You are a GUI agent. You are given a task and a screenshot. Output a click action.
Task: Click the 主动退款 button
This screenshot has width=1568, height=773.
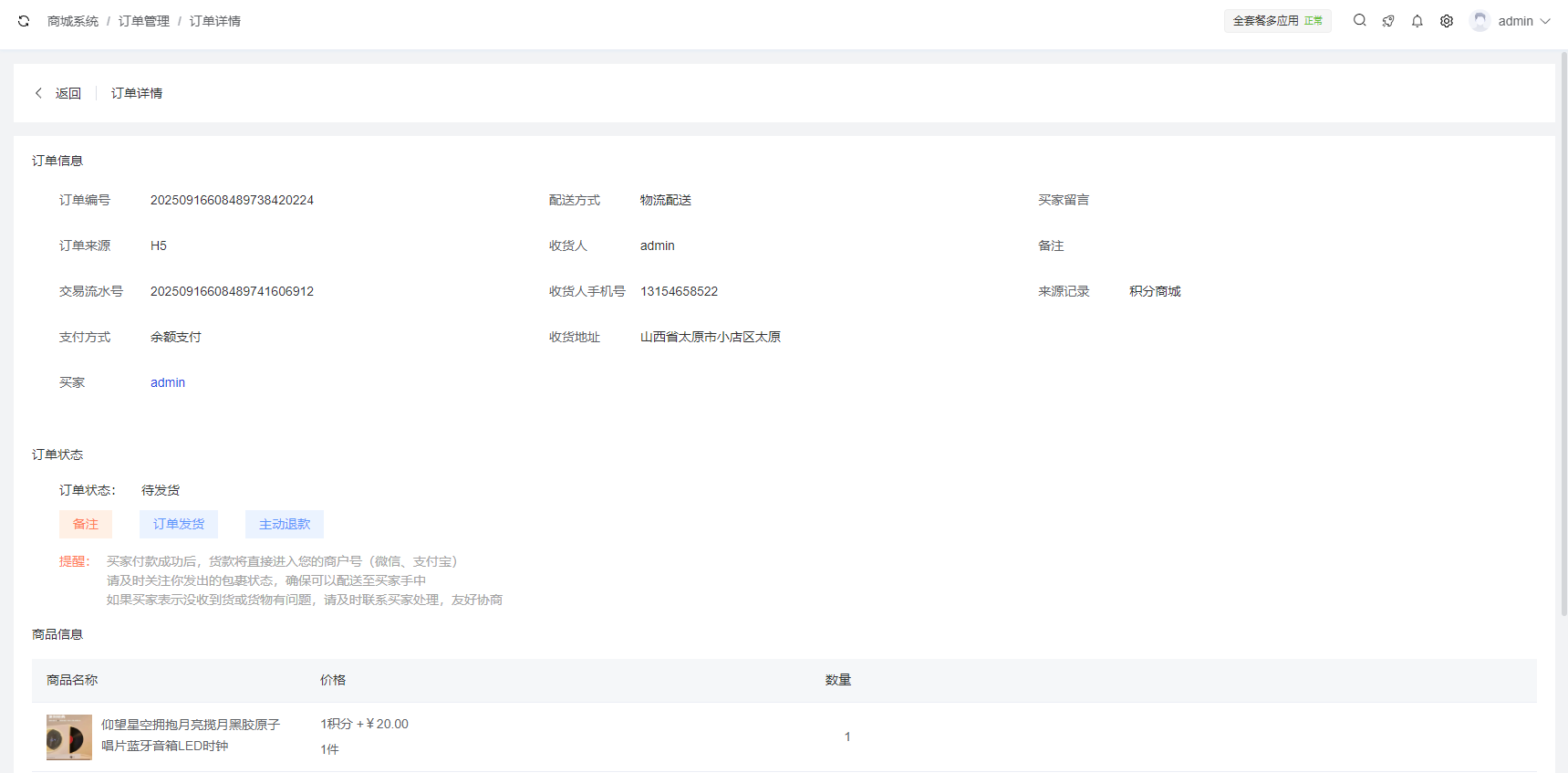tap(285, 524)
